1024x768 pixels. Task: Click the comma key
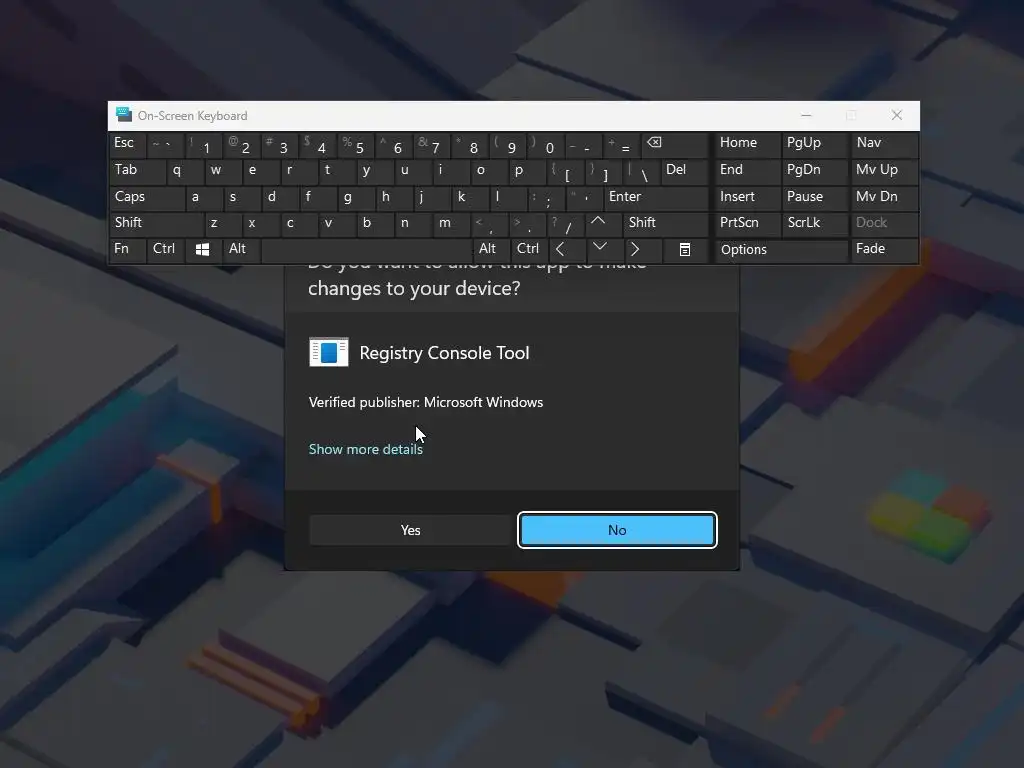(490, 223)
